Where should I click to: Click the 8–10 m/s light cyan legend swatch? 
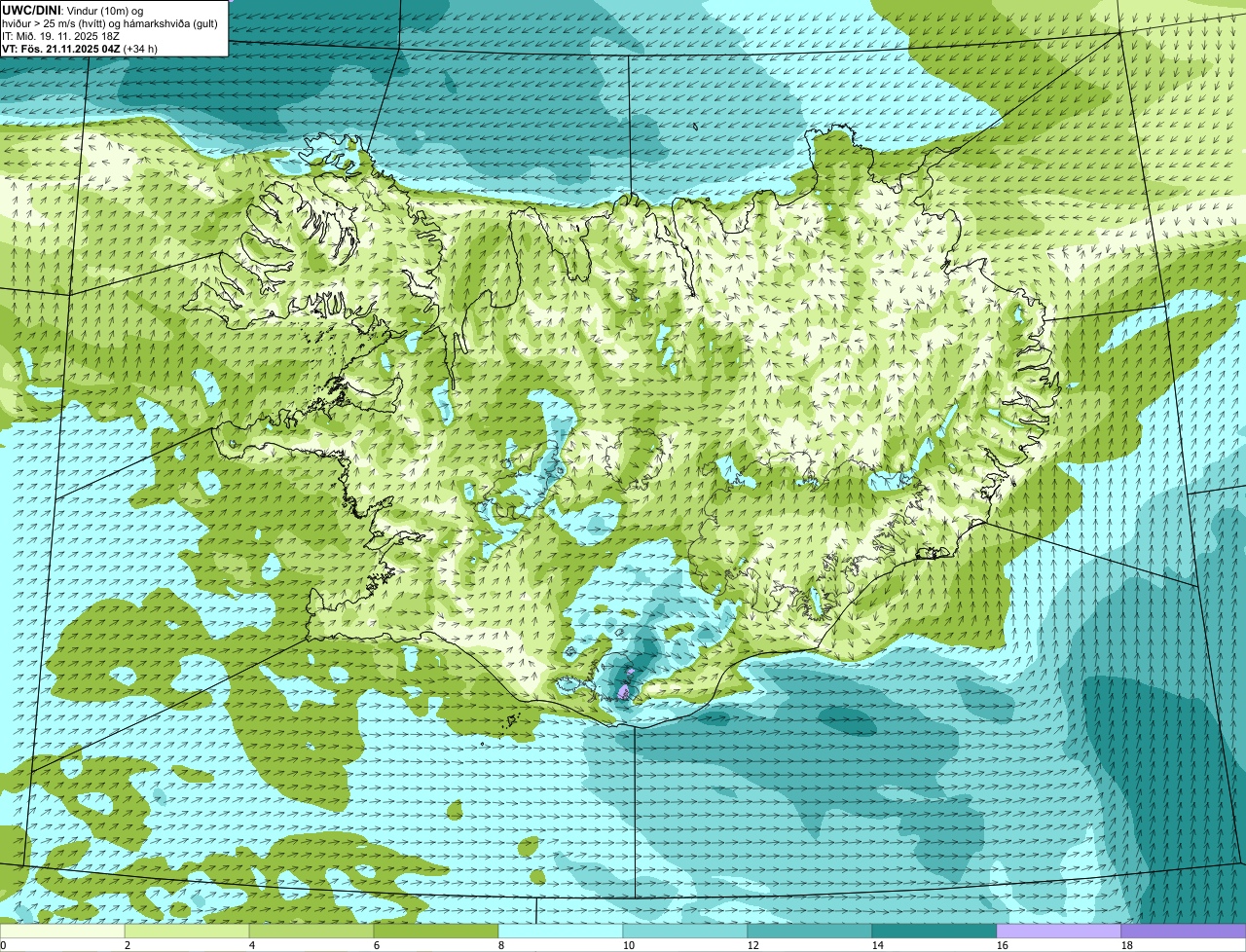pos(561,932)
